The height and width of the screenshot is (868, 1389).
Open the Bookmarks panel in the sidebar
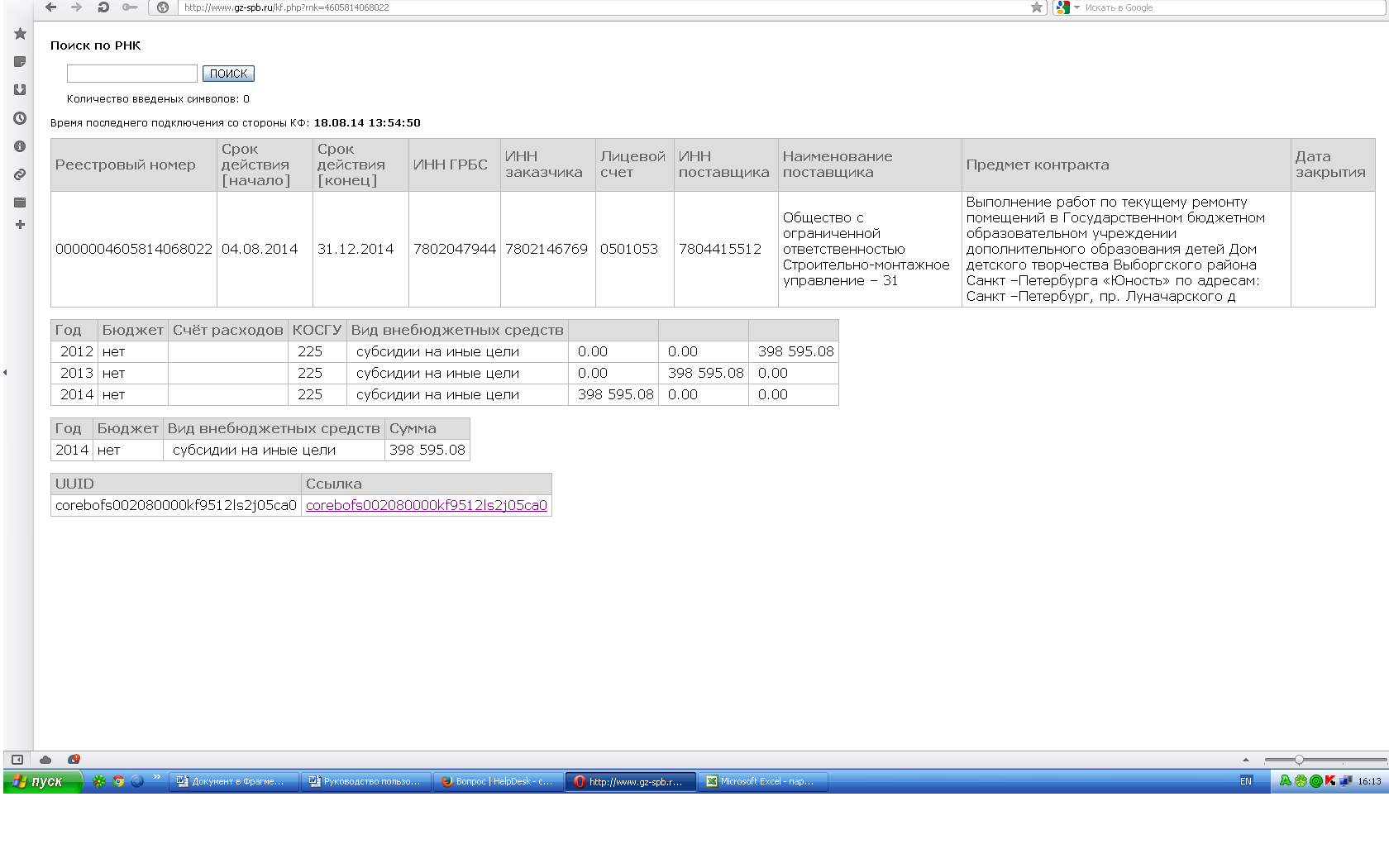click(x=20, y=34)
